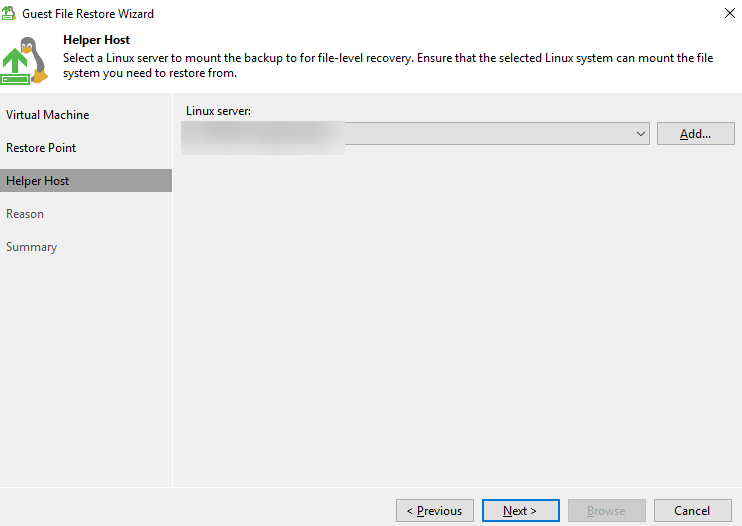Click the Linux penguin wizard icon
This screenshot has height=526, width=742.
[26, 60]
